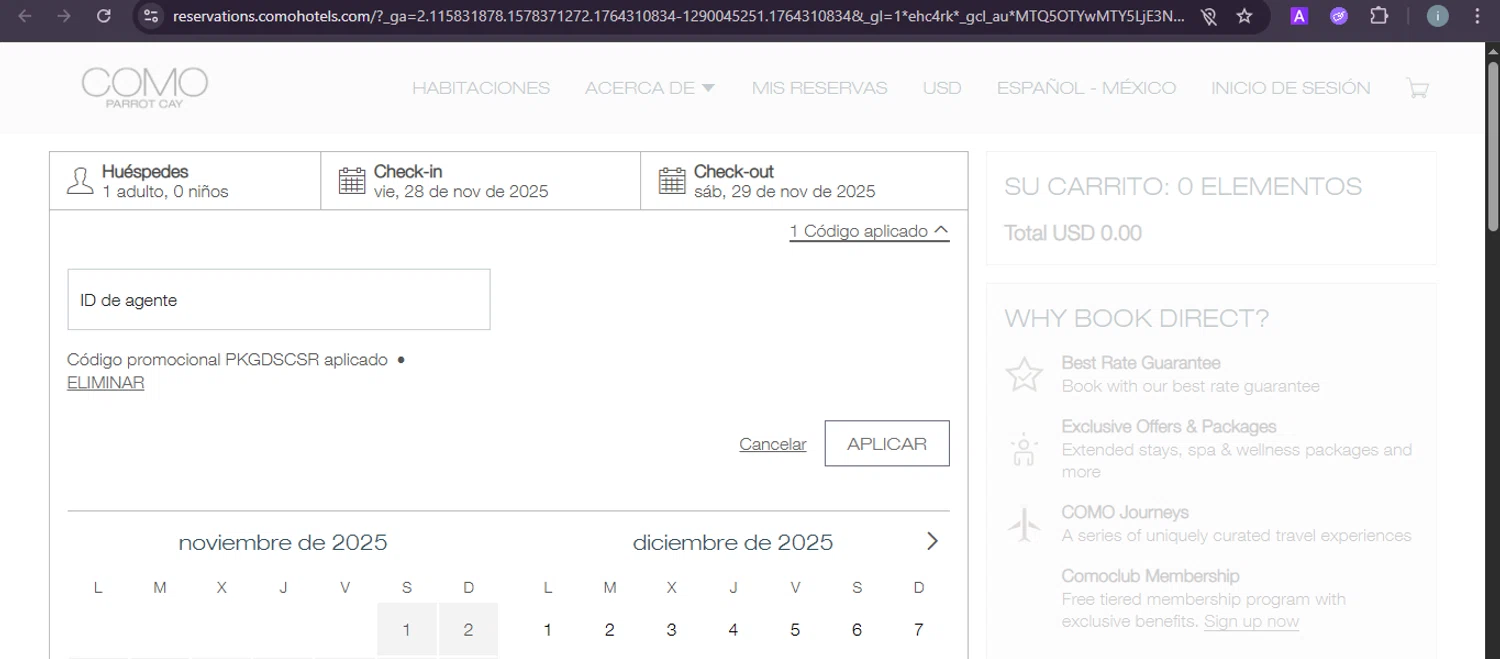
Task: Select December 3 in the calendar
Action: (672, 630)
